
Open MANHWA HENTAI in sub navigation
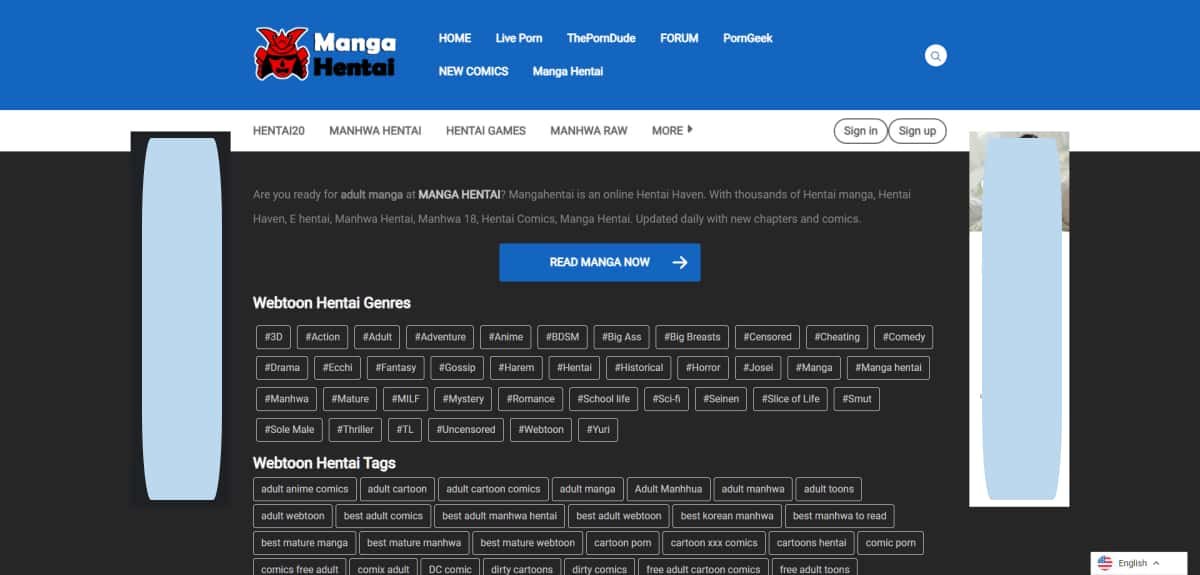[x=375, y=130]
